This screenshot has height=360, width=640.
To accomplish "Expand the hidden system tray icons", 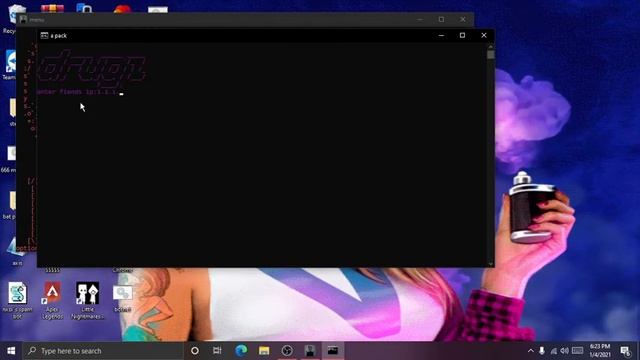I will (x=530, y=351).
